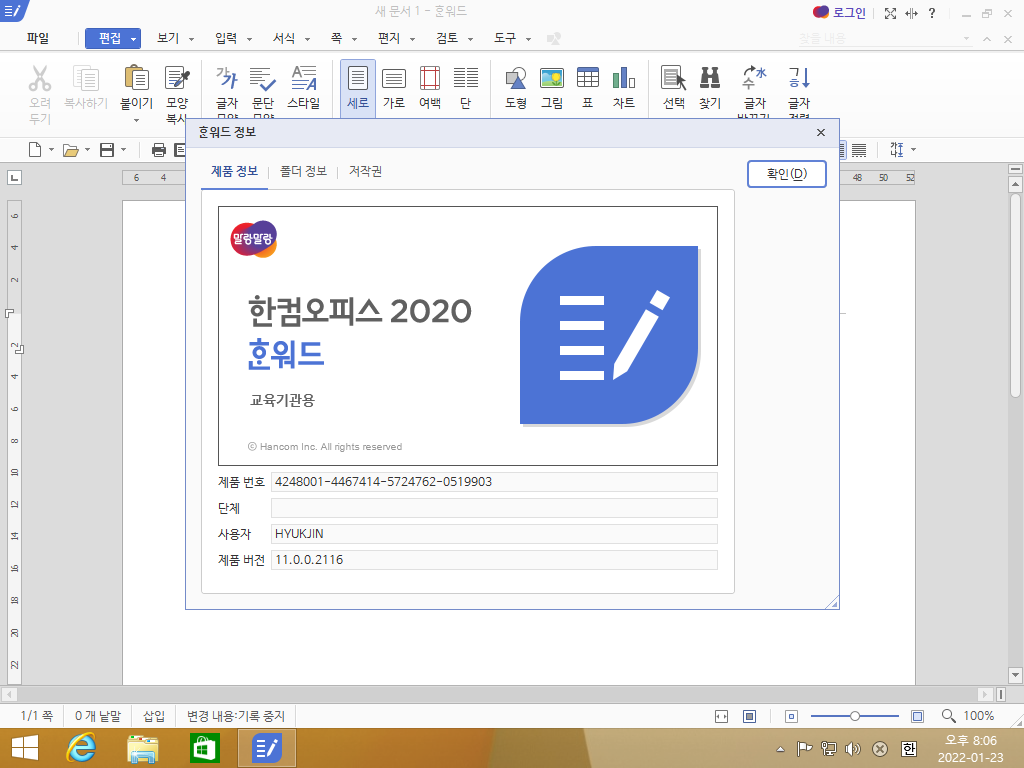The image size is (1024, 768).
Task: Expand the save icon dropdown arrow
Action: [123, 150]
